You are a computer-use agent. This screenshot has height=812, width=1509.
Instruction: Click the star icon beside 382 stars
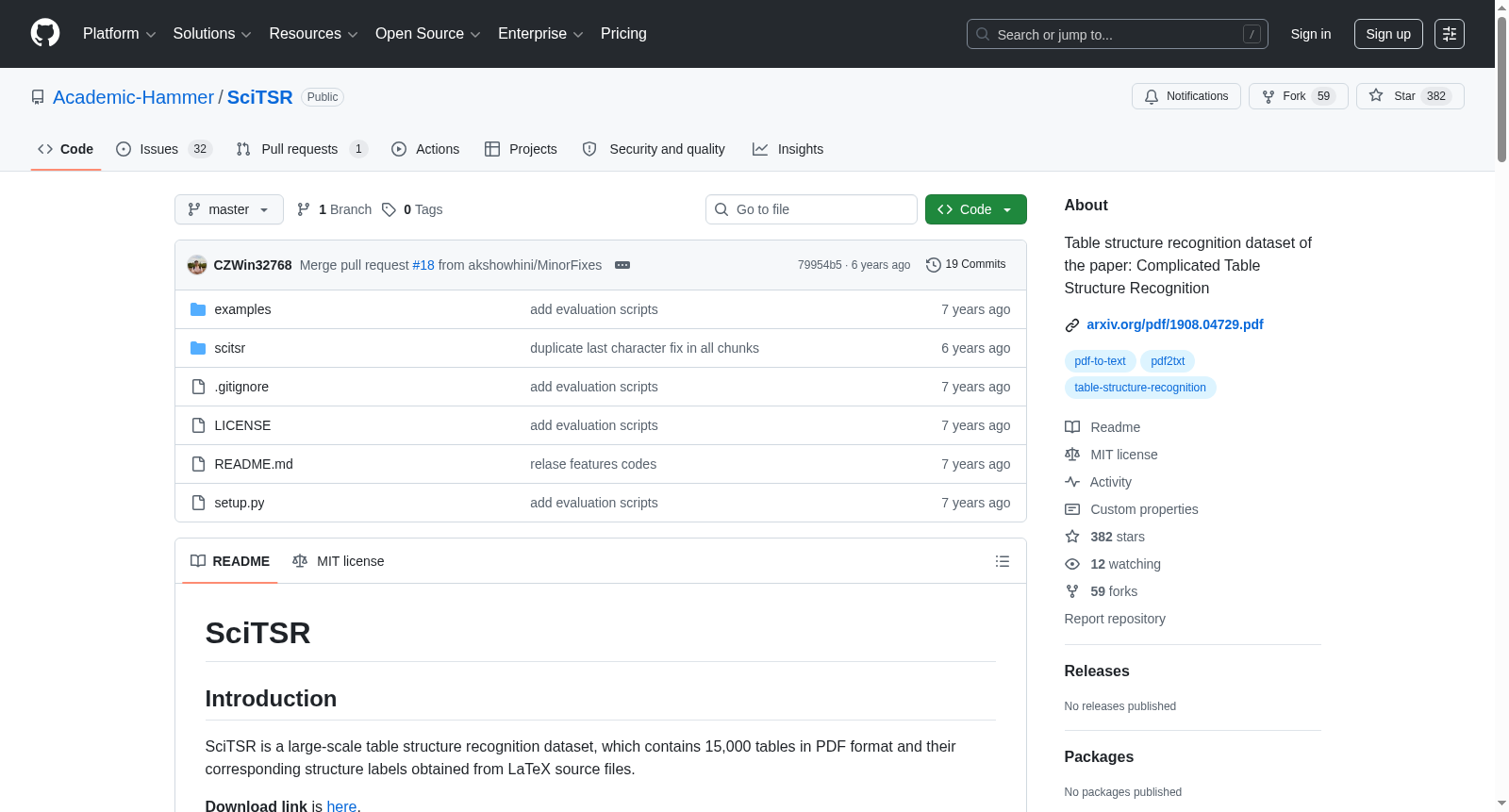pos(1072,537)
